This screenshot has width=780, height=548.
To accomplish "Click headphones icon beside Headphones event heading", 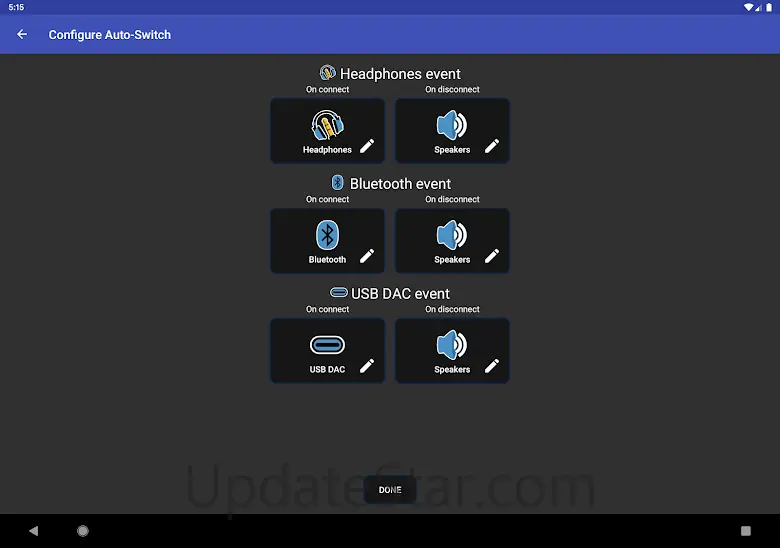I will [327, 73].
